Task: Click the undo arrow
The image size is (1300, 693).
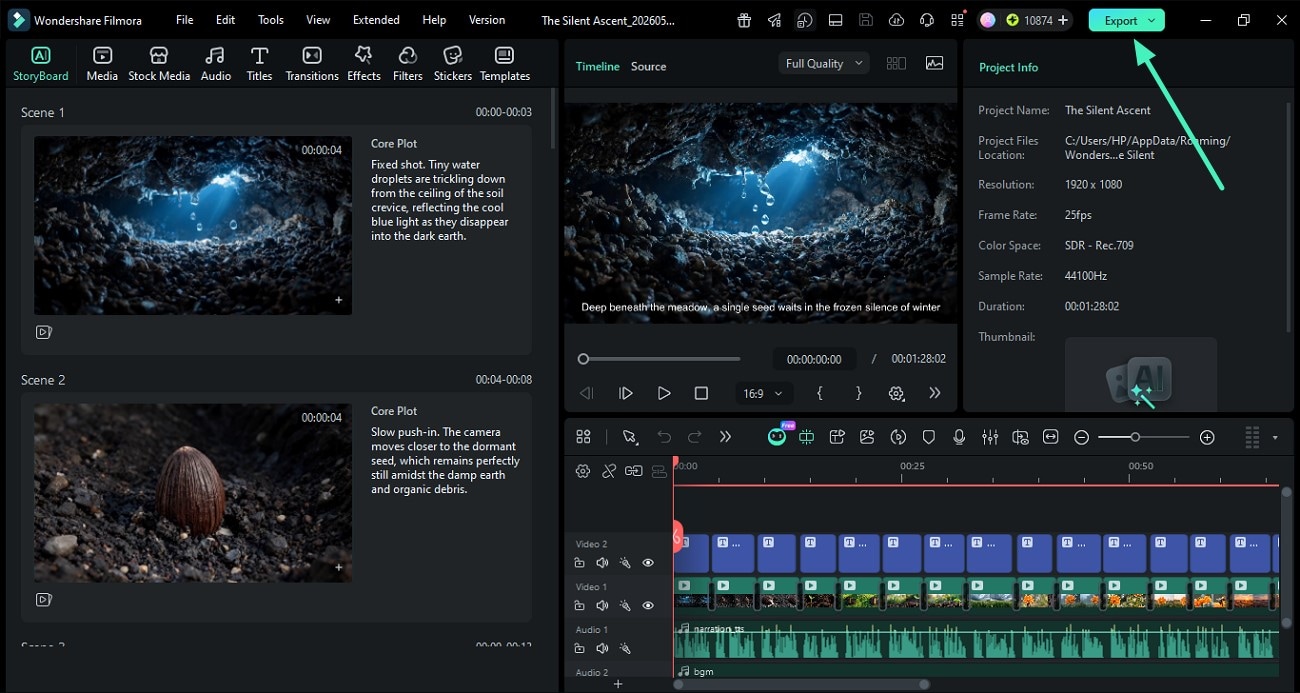Action: pyautogui.click(x=664, y=437)
